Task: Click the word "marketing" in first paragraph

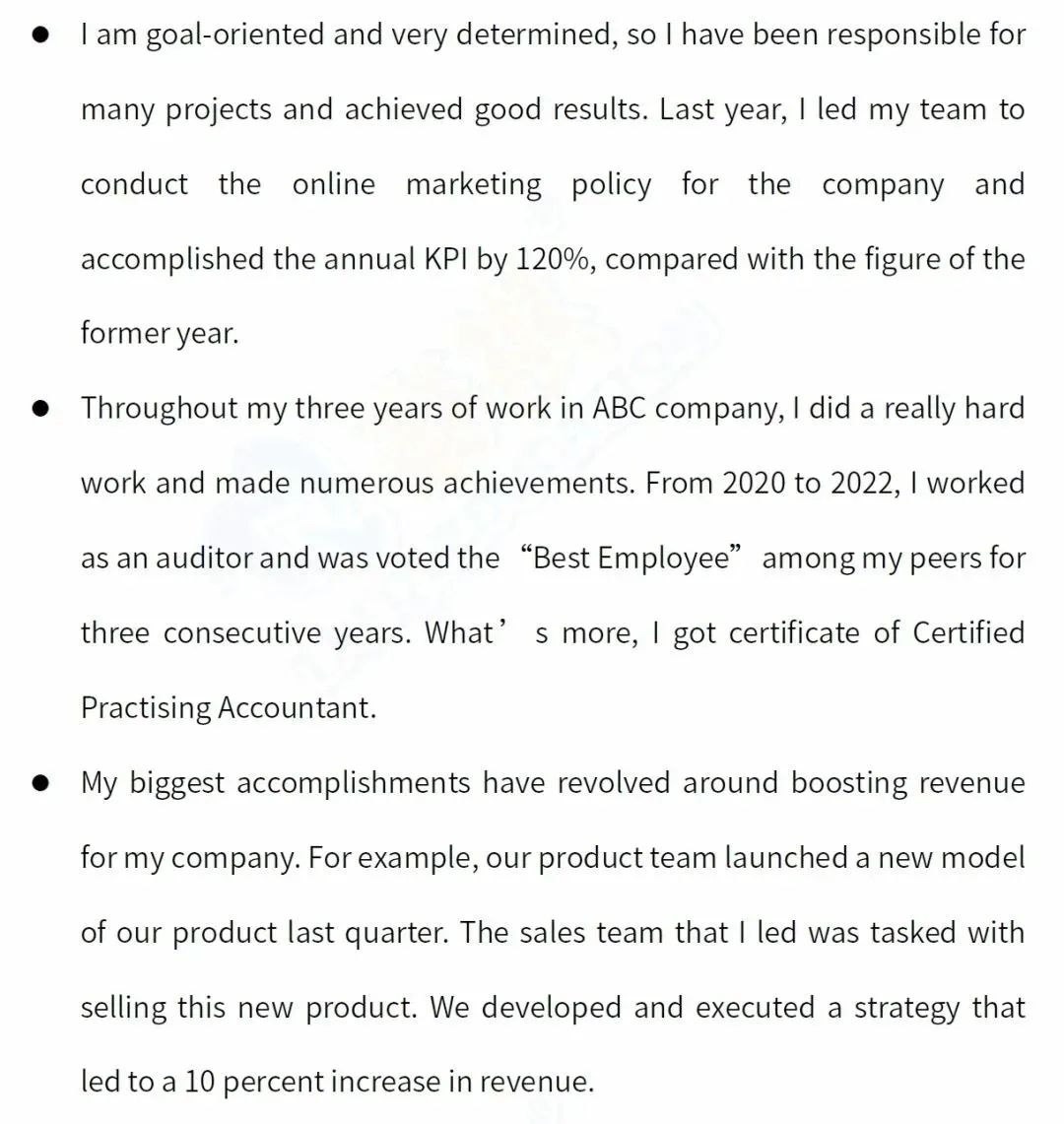Action: [474, 185]
